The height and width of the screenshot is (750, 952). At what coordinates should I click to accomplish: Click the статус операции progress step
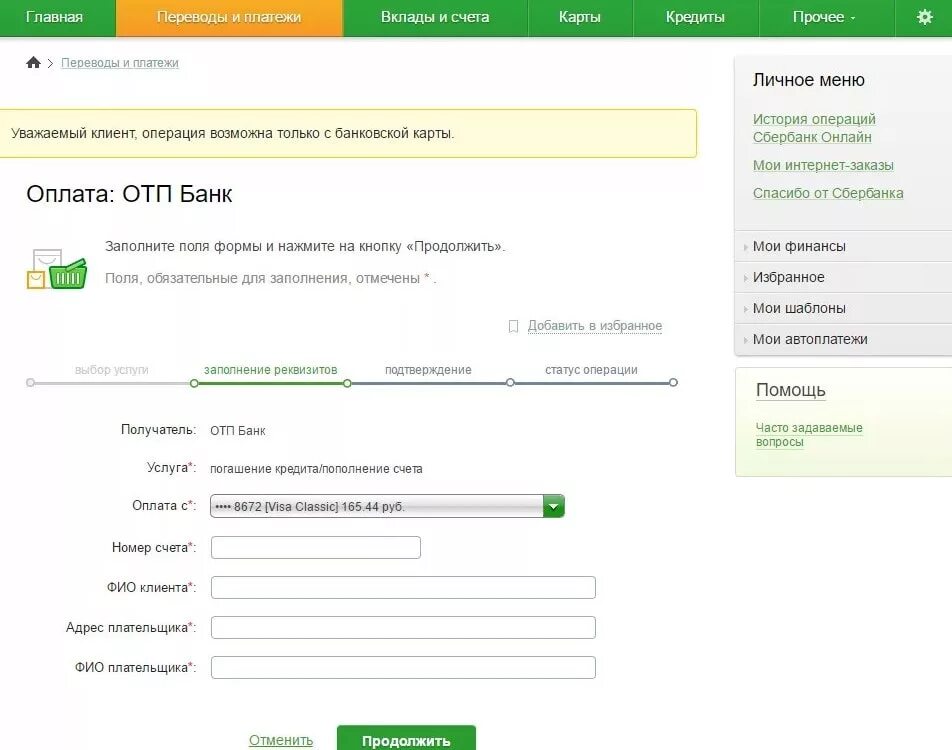pyautogui.click(x=591, y=369)
